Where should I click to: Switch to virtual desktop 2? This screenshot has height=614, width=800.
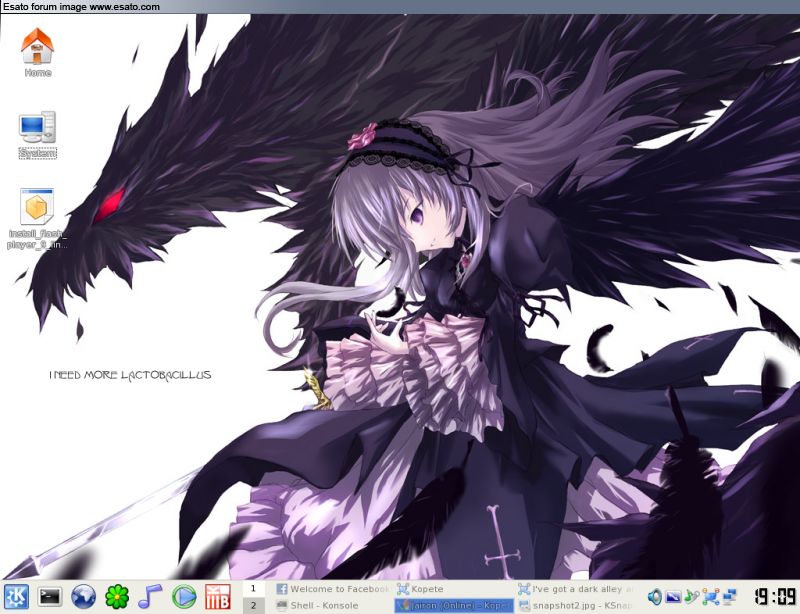click(x=254, y=605)
